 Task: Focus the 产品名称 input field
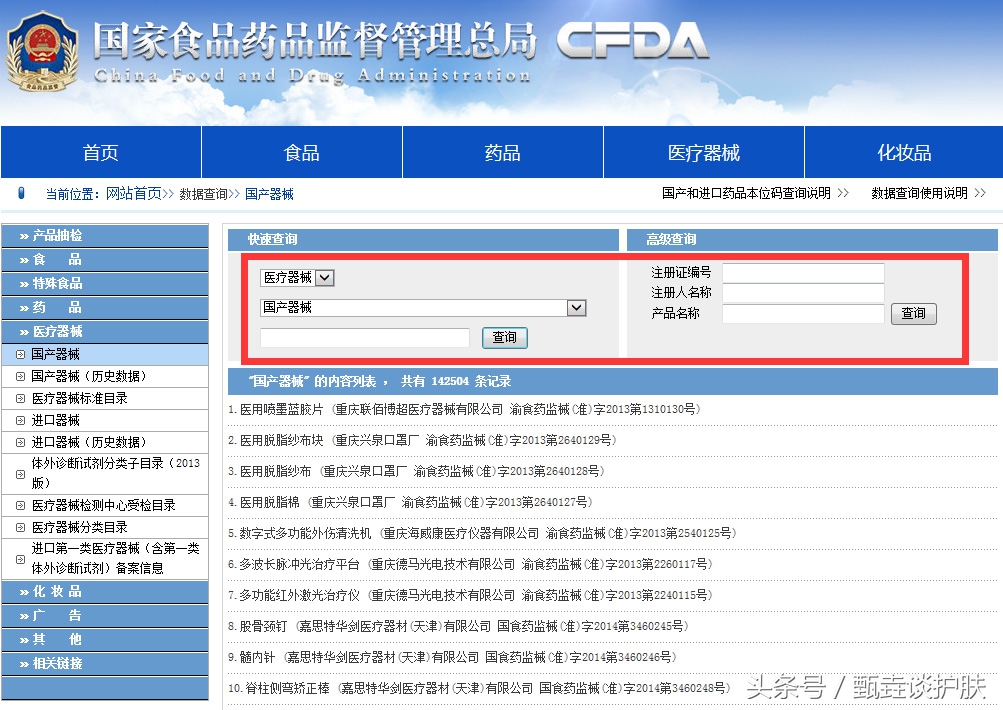tap(803, 313)
